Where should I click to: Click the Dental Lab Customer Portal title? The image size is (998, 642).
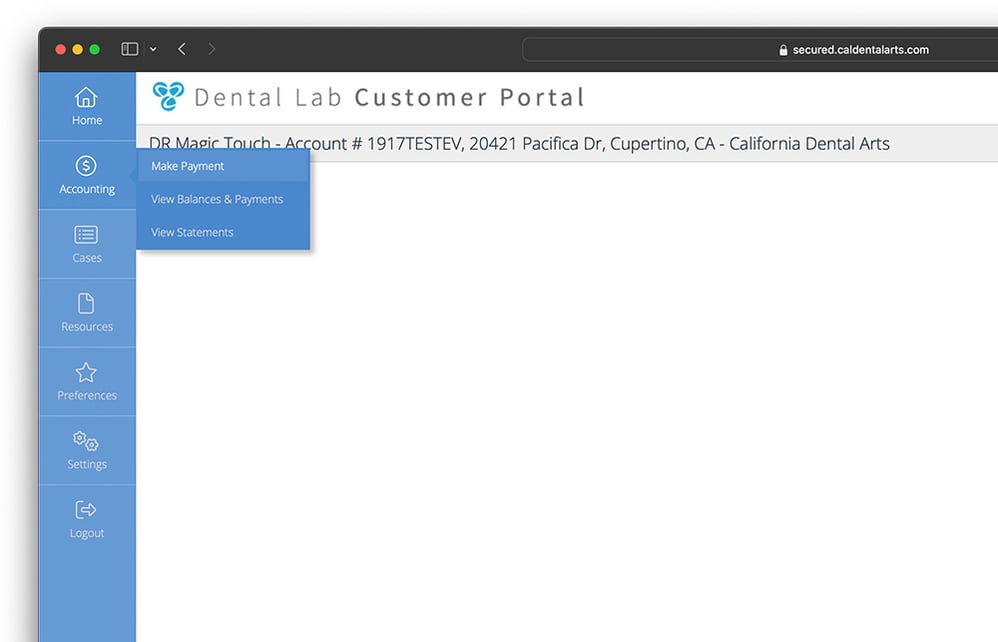(x=389, y=98)
